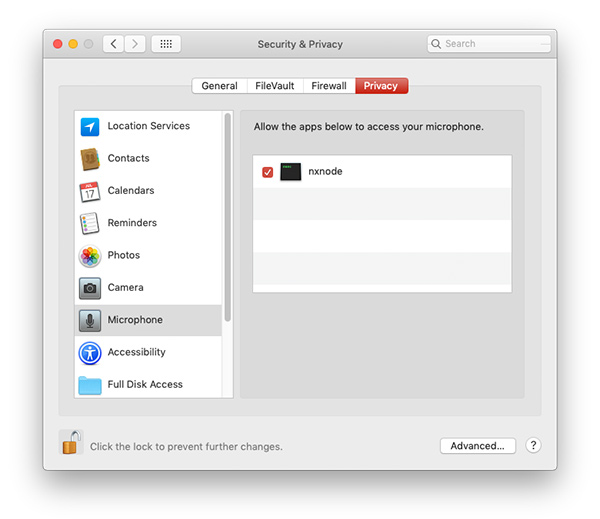Open the FileVault tab

pos(275,86)
